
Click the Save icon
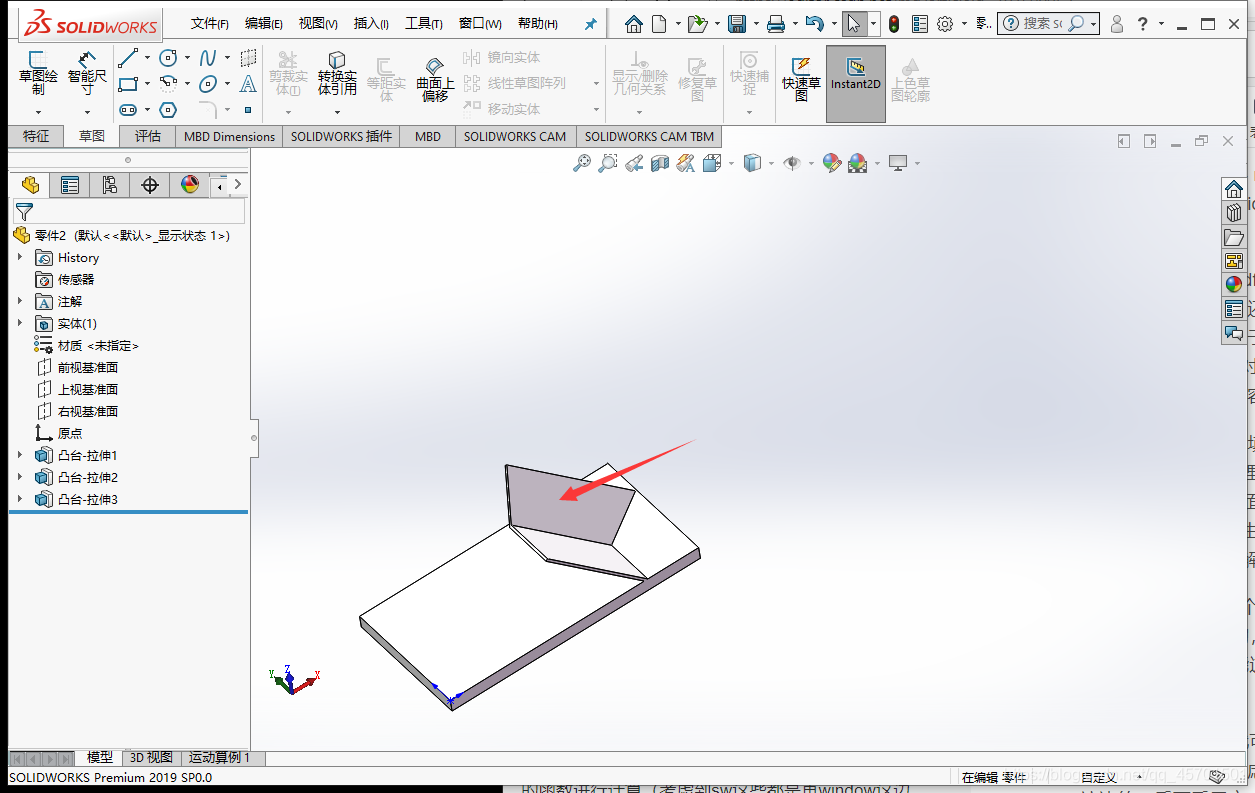tap(737, 23)
